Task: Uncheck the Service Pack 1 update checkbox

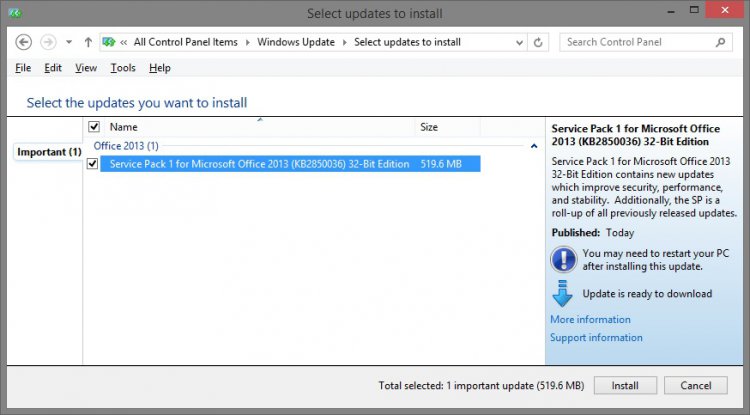Action: (92, 164)
